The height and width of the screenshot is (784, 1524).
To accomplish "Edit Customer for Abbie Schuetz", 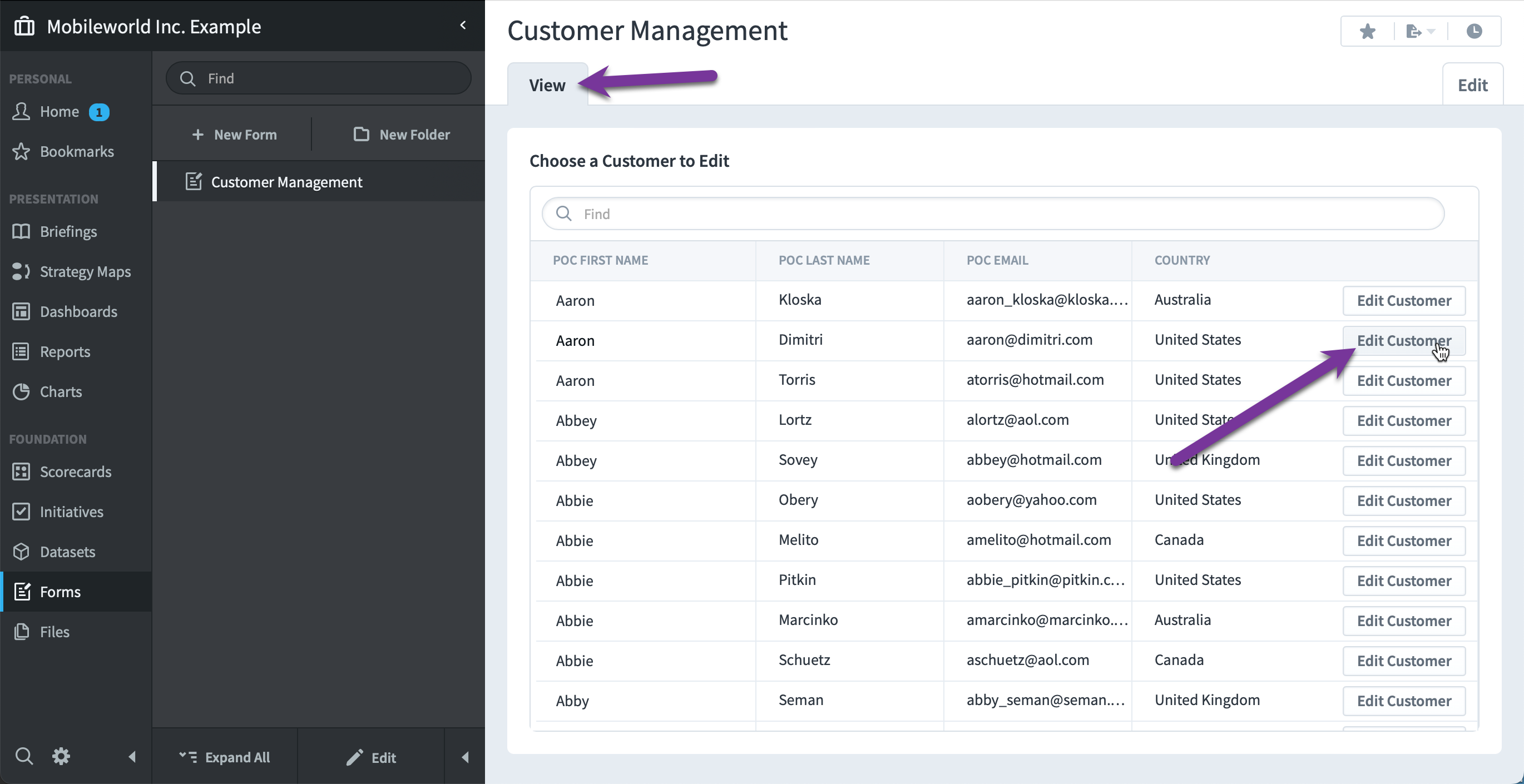I will pyautogui.click(x=1404, y=661).
